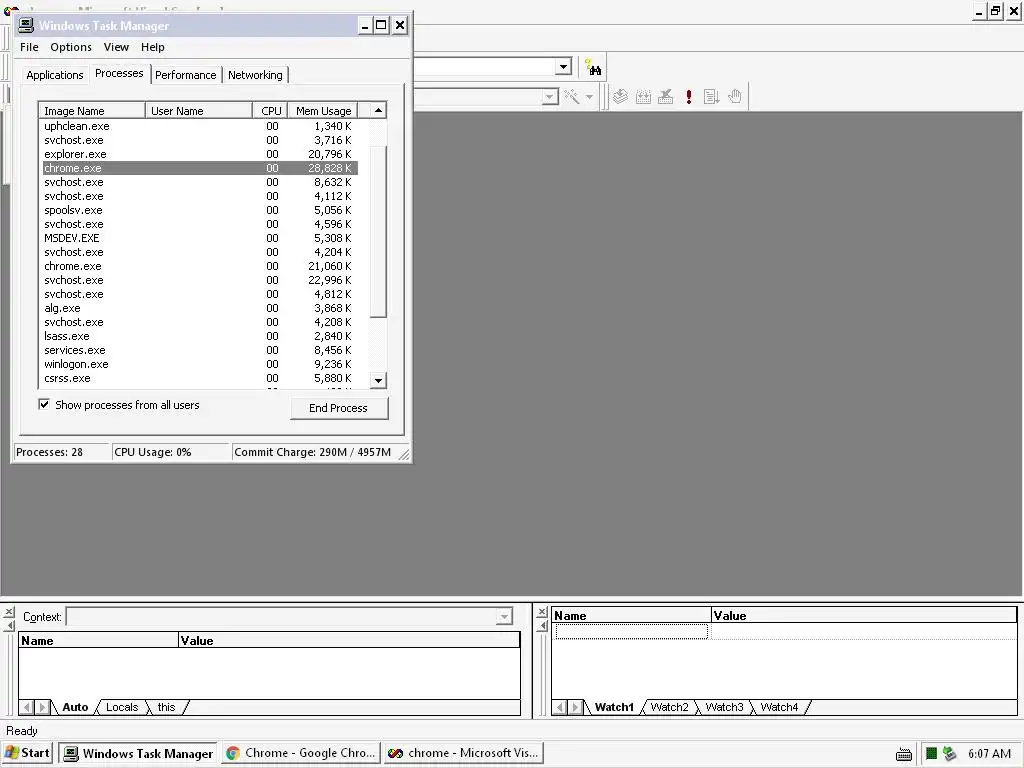Open the Help menu in Task Manager
1024x768 pixels.
pos(153,47)
